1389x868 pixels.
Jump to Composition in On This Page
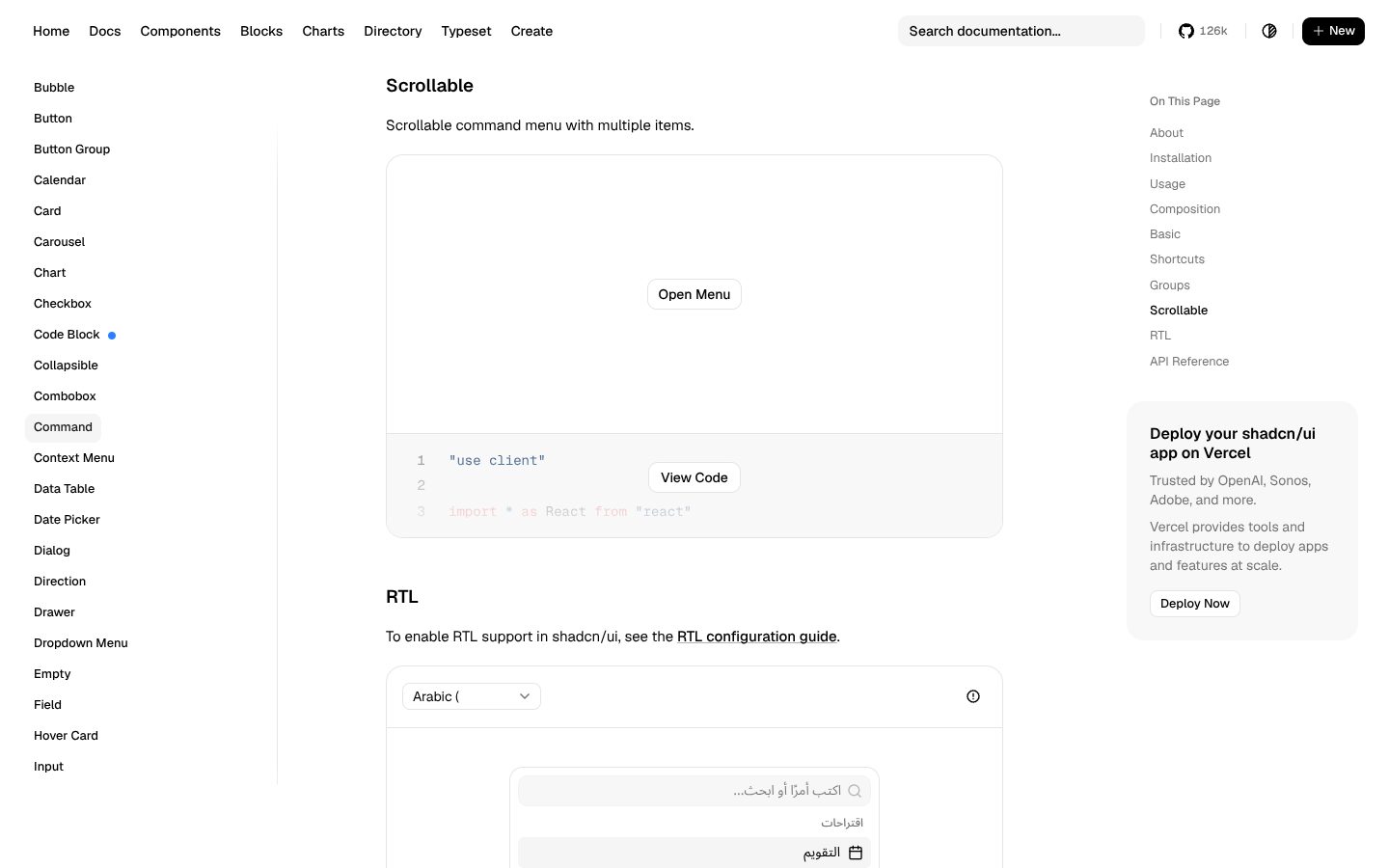[x=1185, y=209]
